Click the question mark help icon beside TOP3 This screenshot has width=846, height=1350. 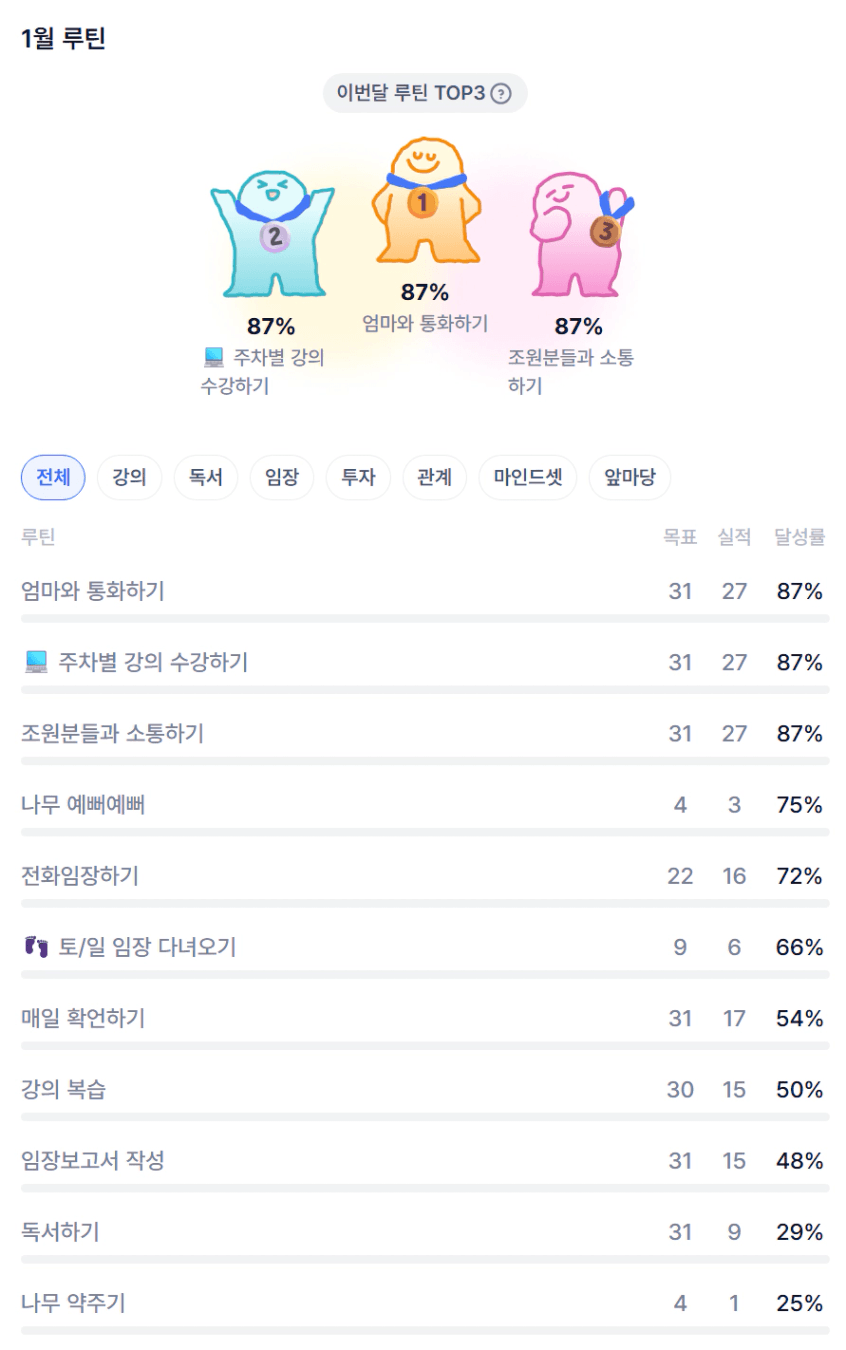[x=501, y=94]
